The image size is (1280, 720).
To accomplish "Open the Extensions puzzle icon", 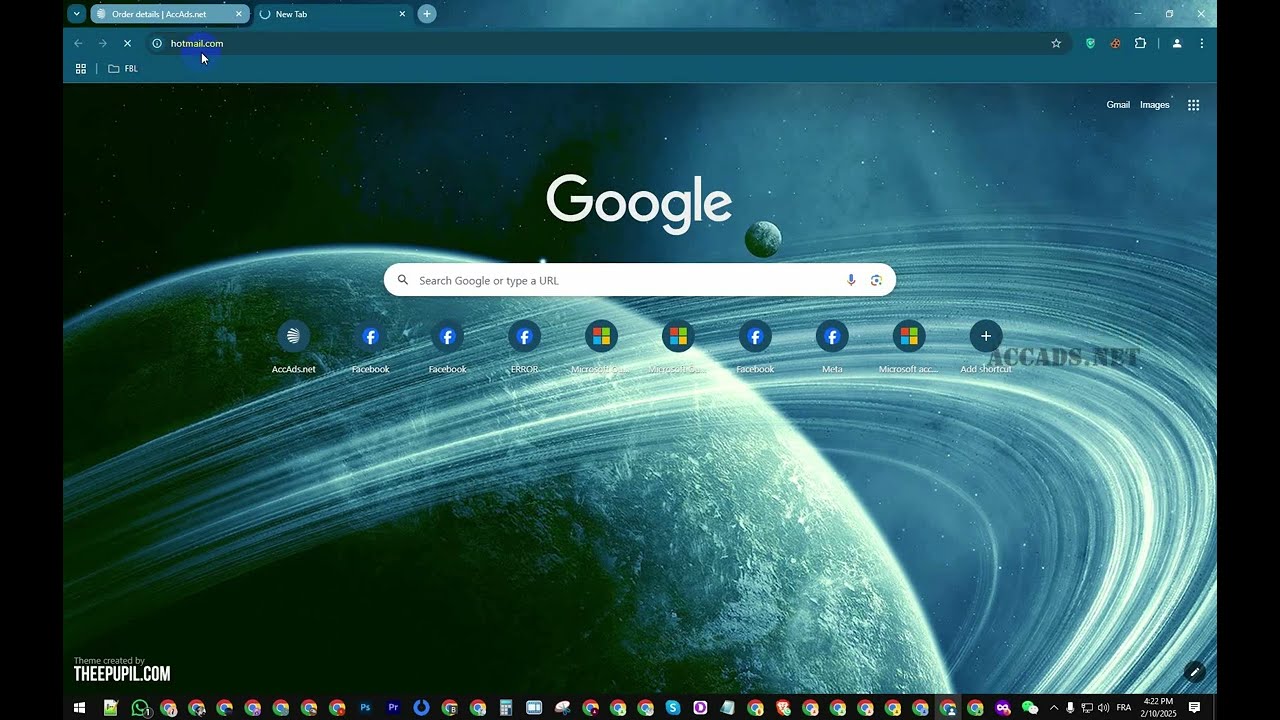I will 1140,43.
